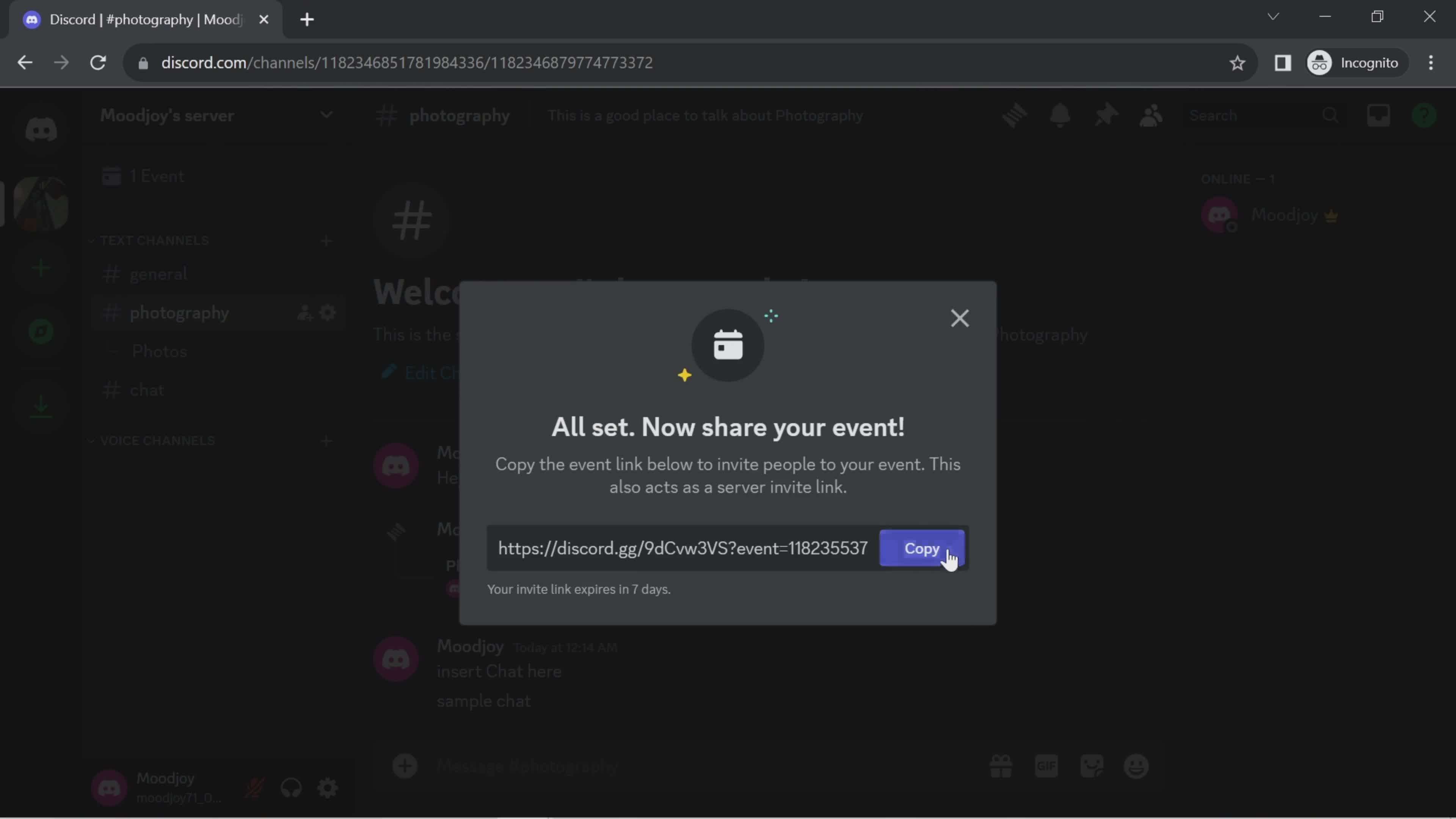Click the event invite link field
The image size is (1456, 819).
coord(682,548)
